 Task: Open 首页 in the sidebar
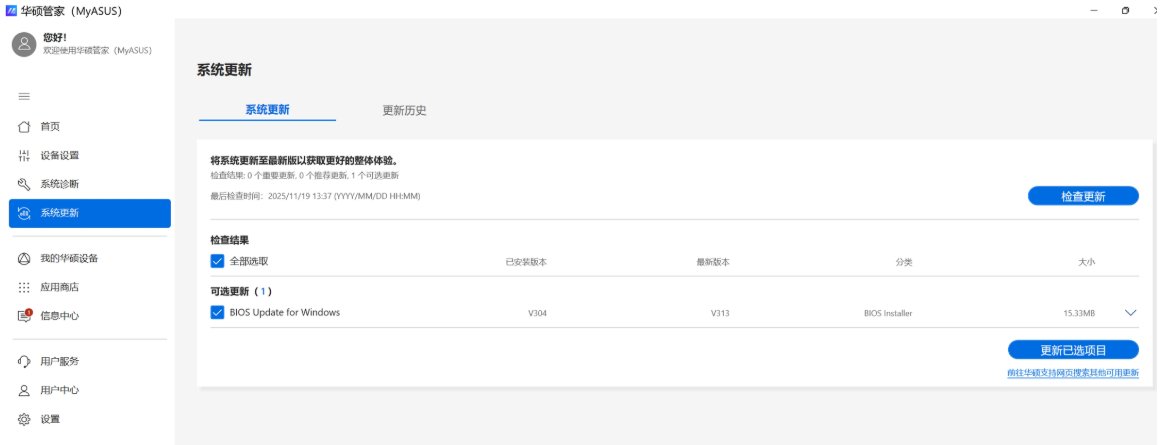pos(90,127)
